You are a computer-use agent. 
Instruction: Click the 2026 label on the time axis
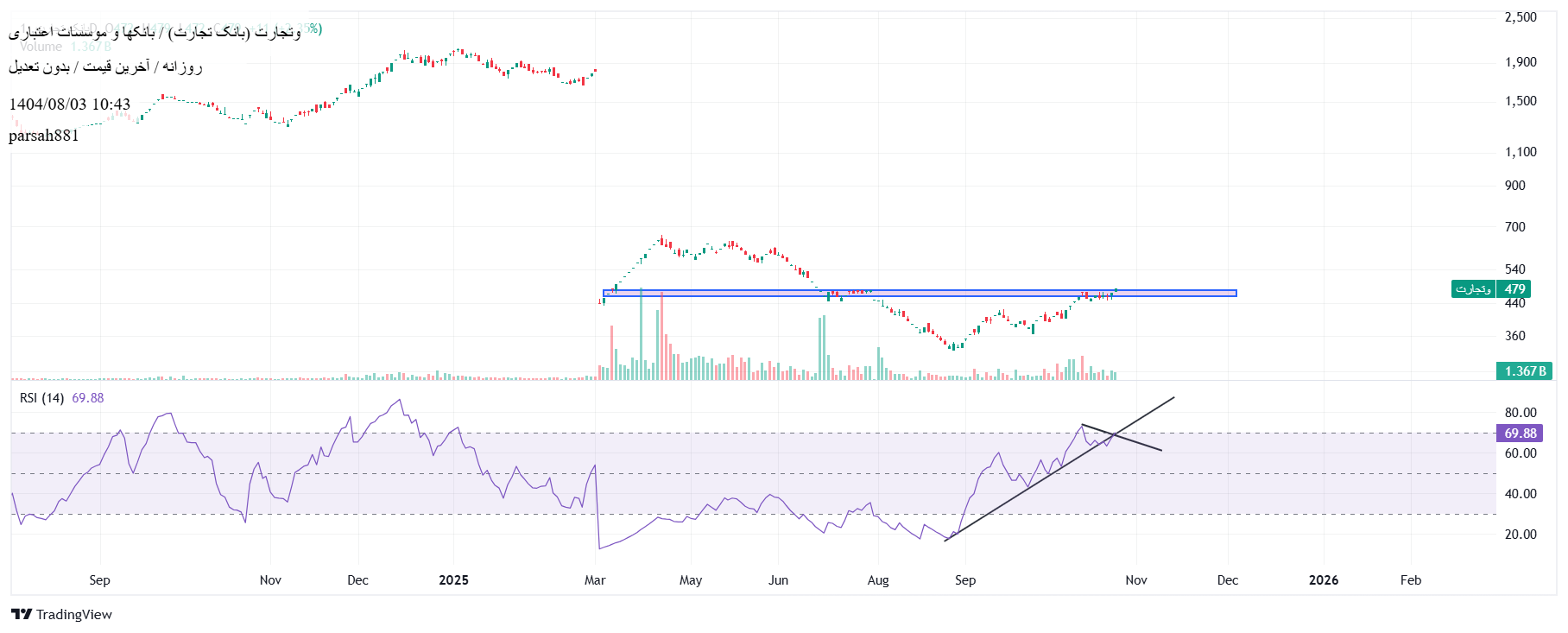(x=1323, y=580)
